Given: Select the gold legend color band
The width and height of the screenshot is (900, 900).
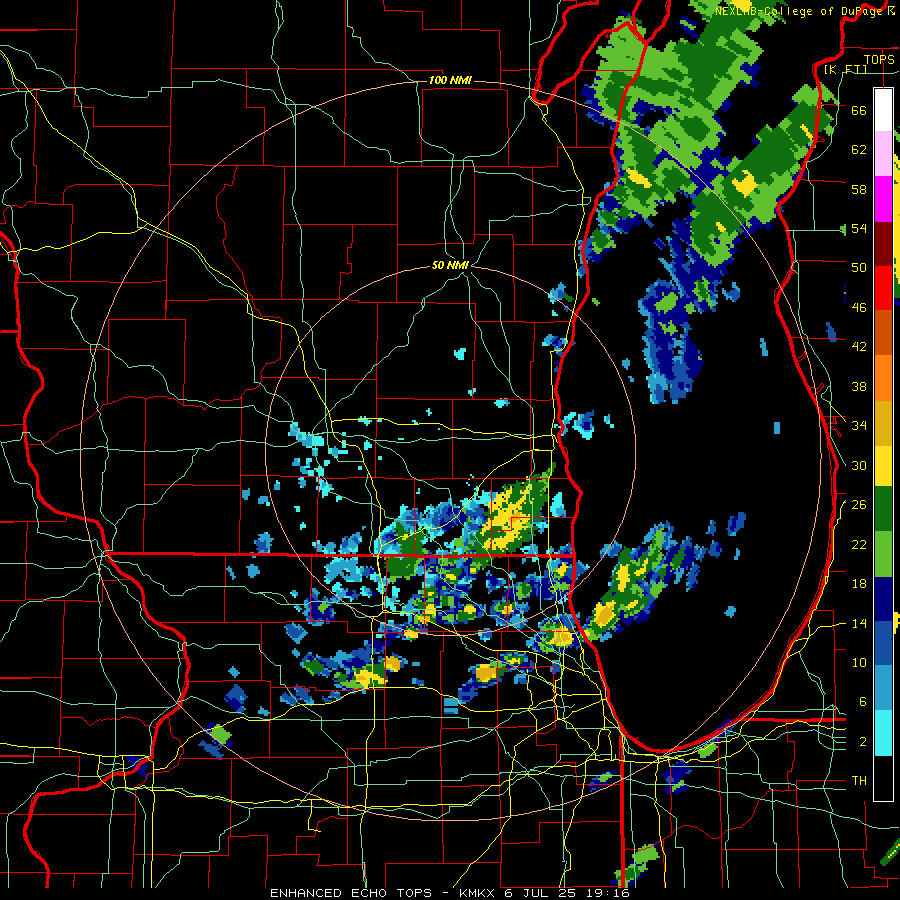Looking at the screenshot, I should point(883,423).
